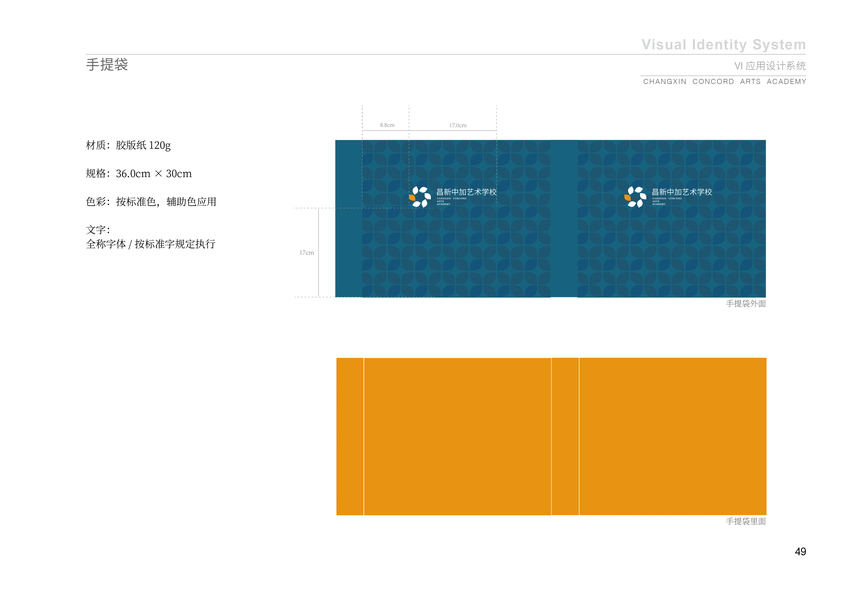Select the line '规格：36.0cm × 30cm'
The height and width of the screenshot is (600, 849).
(x=139, y=173)
